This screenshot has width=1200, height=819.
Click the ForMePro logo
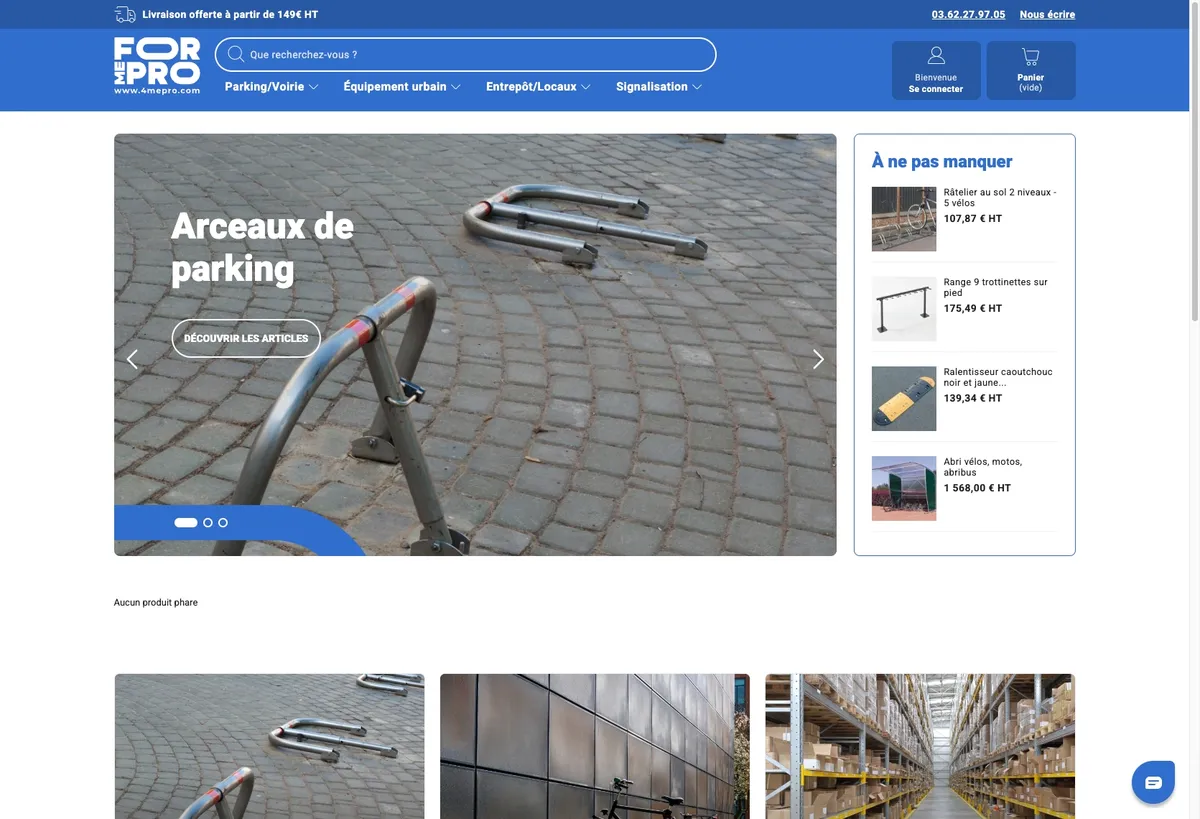click(157, 66)
